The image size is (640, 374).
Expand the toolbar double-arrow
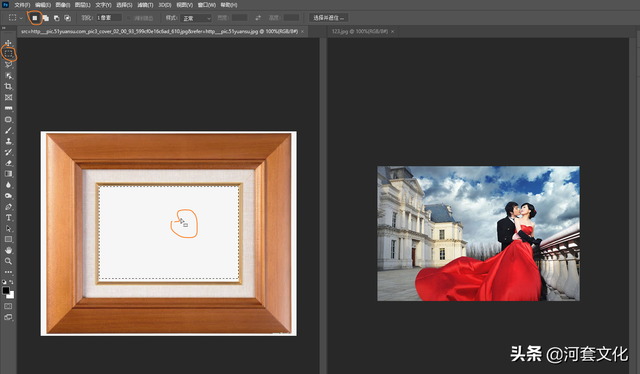(x=4, y=28)
